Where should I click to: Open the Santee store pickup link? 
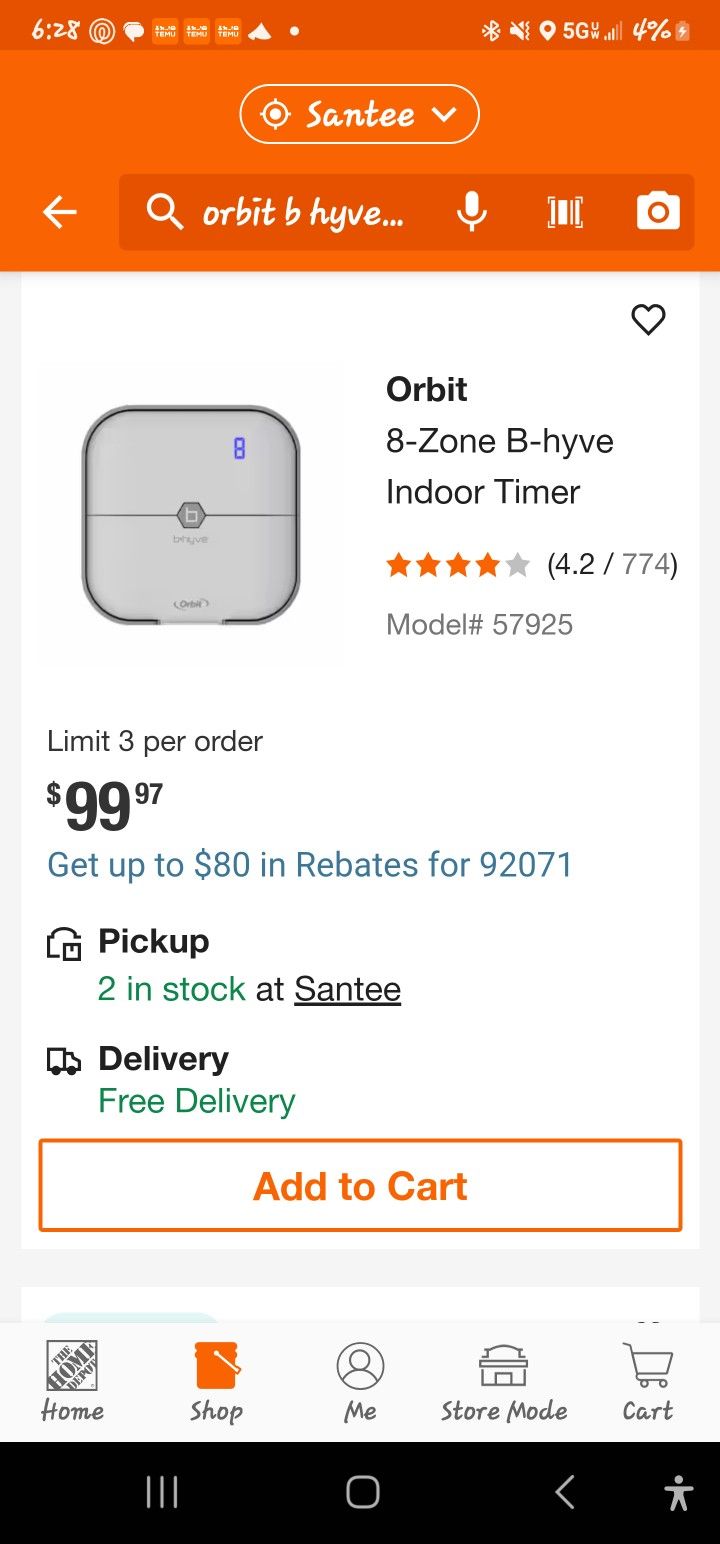point(347,989)
